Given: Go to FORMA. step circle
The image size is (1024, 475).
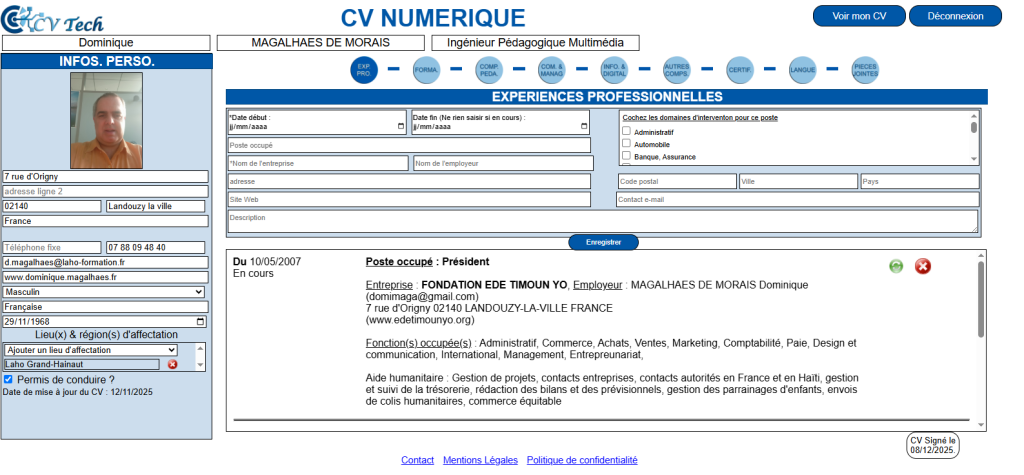Looking at the screenshot, I should pos(426,69).
